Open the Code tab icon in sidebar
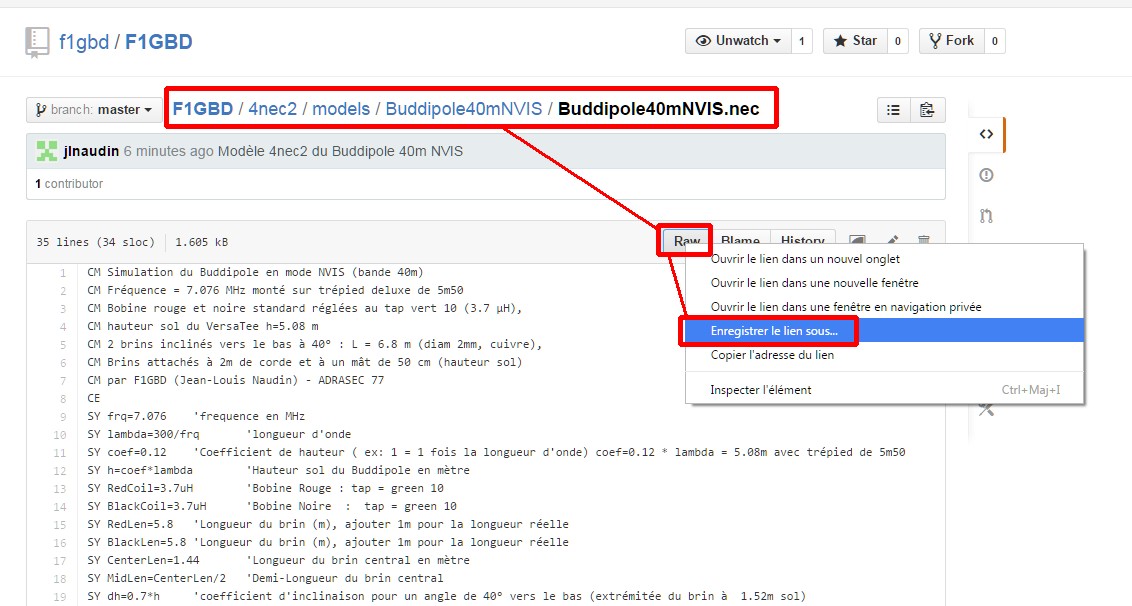1132x606 pixels. 986,134
